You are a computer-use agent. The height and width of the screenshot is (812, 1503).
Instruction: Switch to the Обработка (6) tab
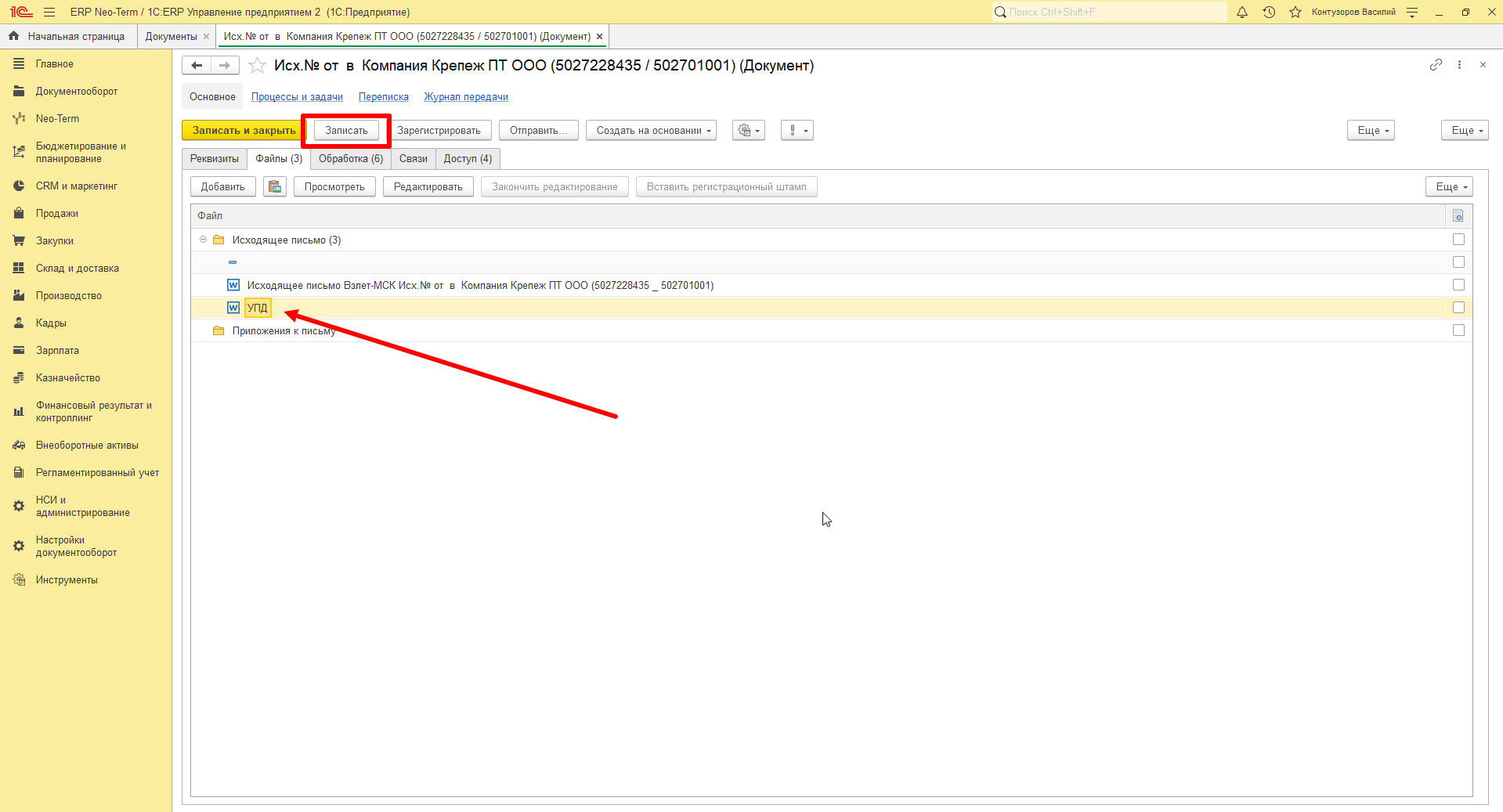coord(351,159)
